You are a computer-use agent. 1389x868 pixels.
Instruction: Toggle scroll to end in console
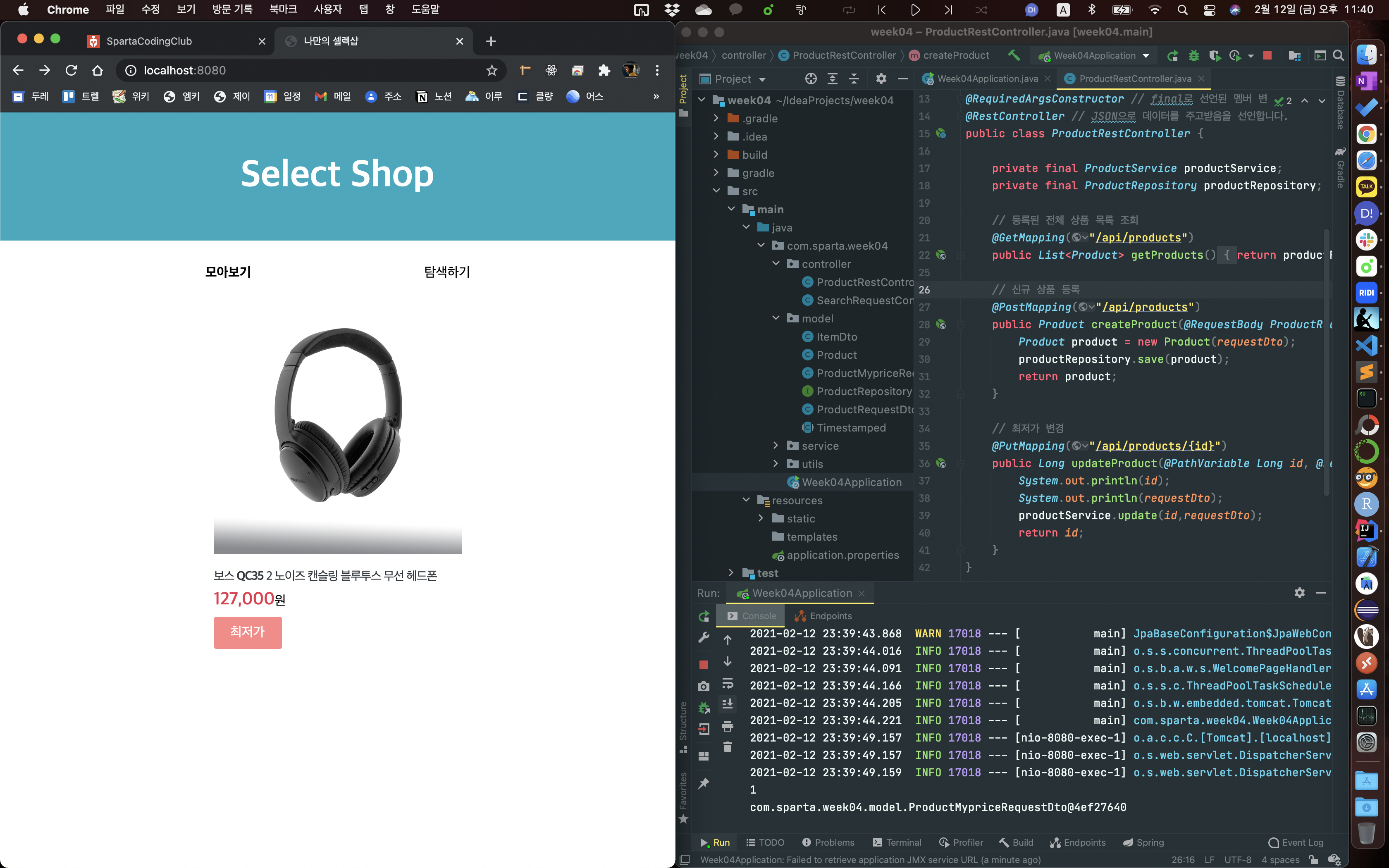pos(727,704)
